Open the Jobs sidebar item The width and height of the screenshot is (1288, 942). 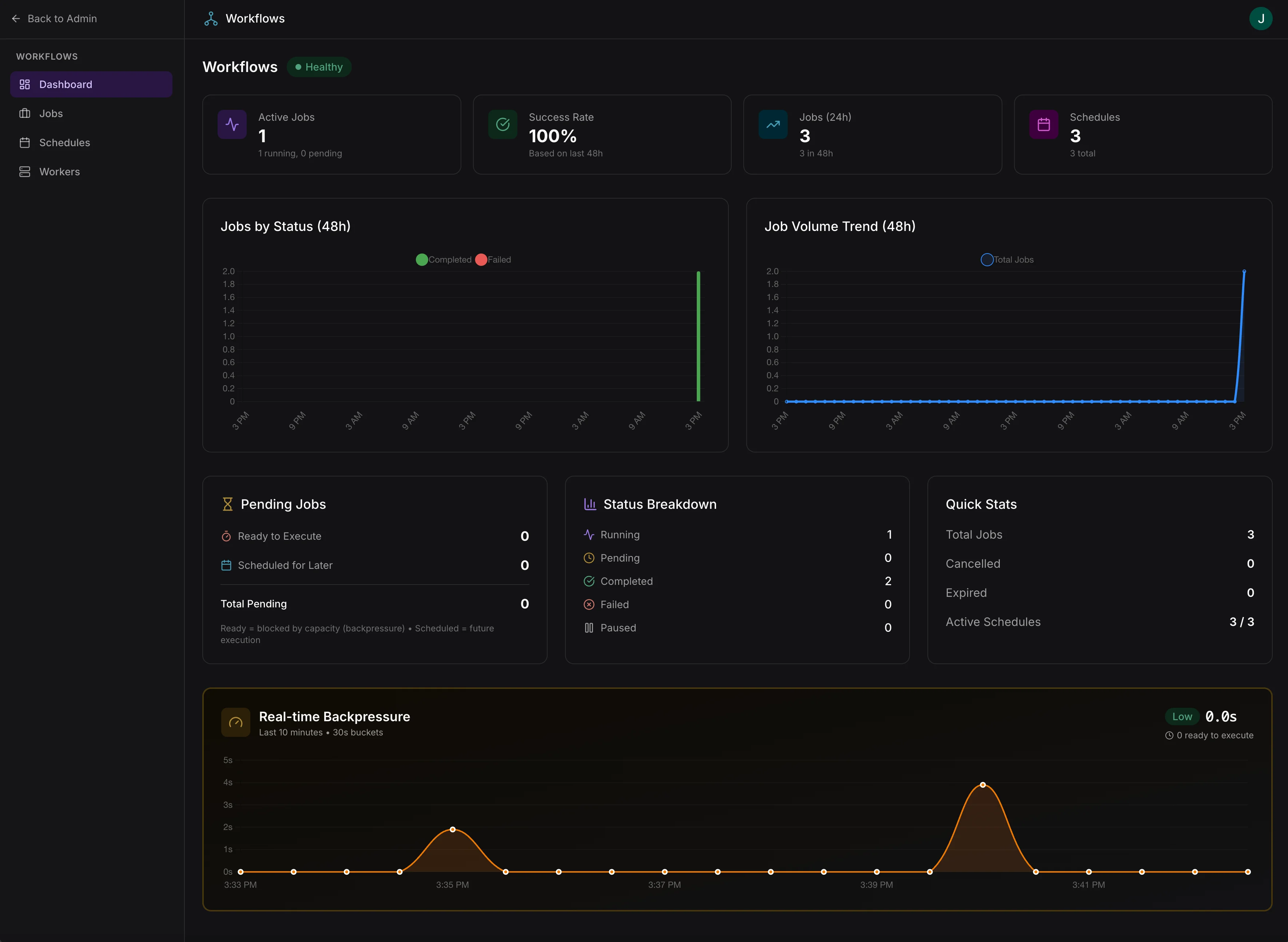91,113
